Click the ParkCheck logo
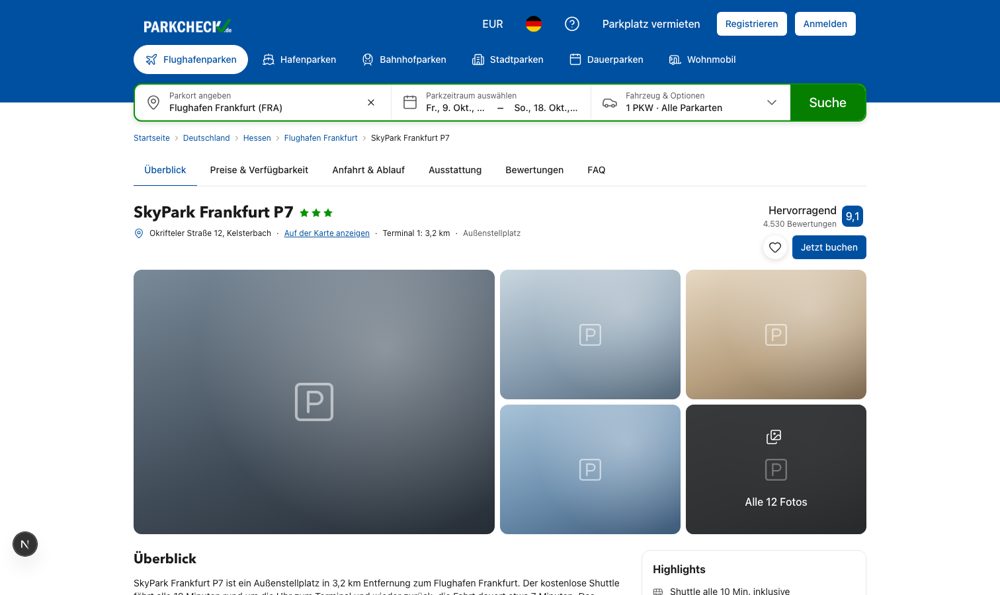This screenshot has height=595, width=1000. (188, 26)
